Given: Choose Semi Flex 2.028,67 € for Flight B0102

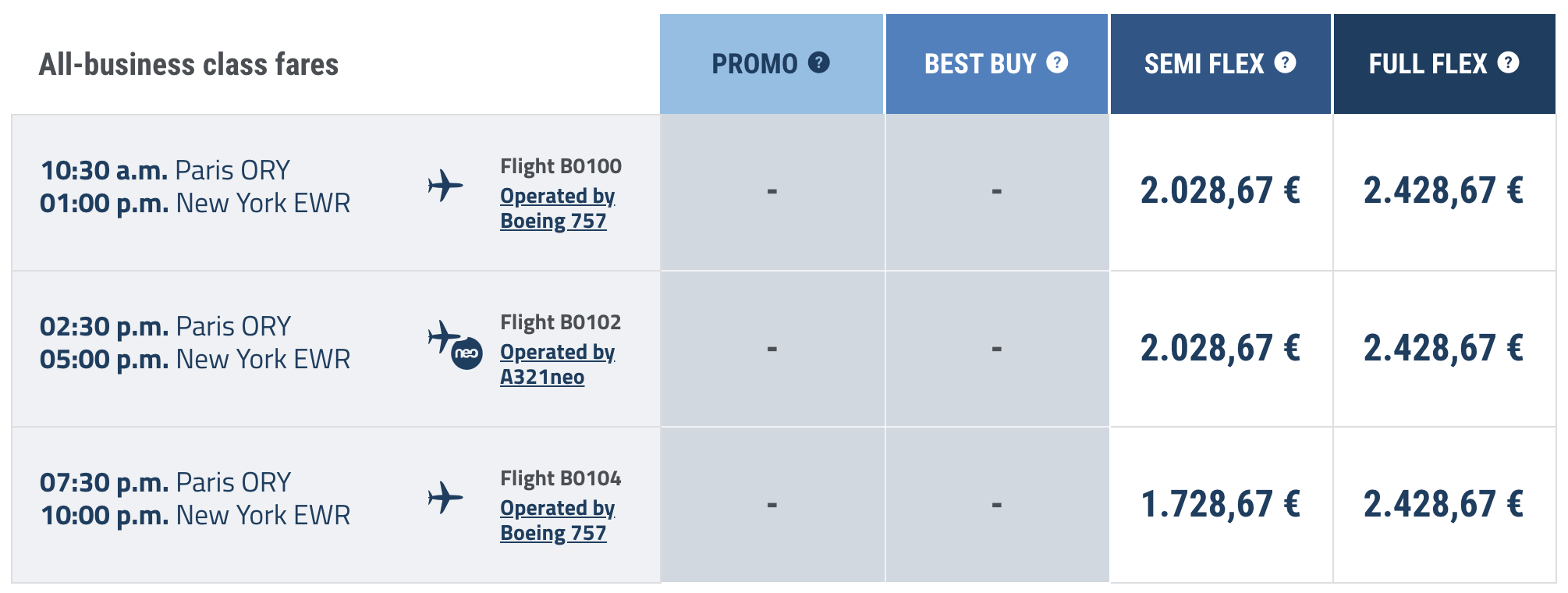Looking at the screenshot, I should [x=1220, y=348].
